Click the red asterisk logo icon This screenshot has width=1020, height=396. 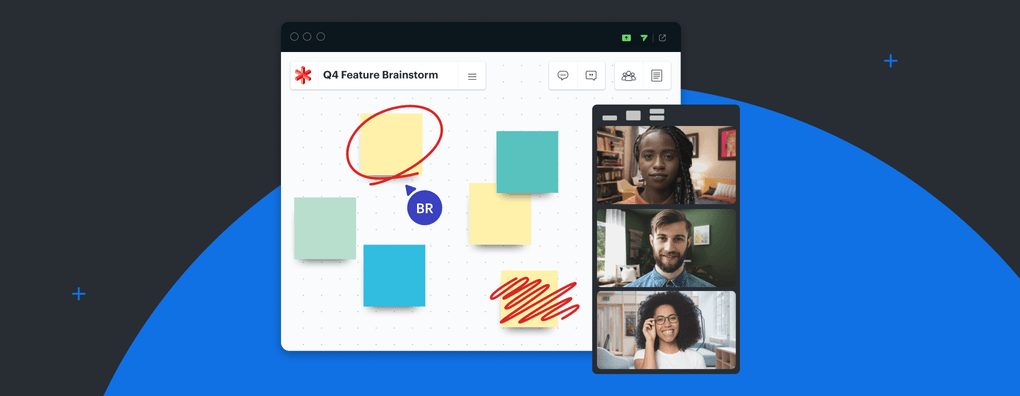point(302,75)
